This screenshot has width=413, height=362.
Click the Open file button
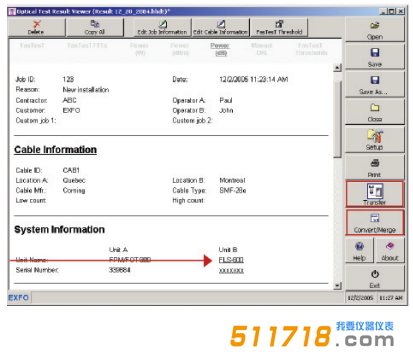point(375,29)
